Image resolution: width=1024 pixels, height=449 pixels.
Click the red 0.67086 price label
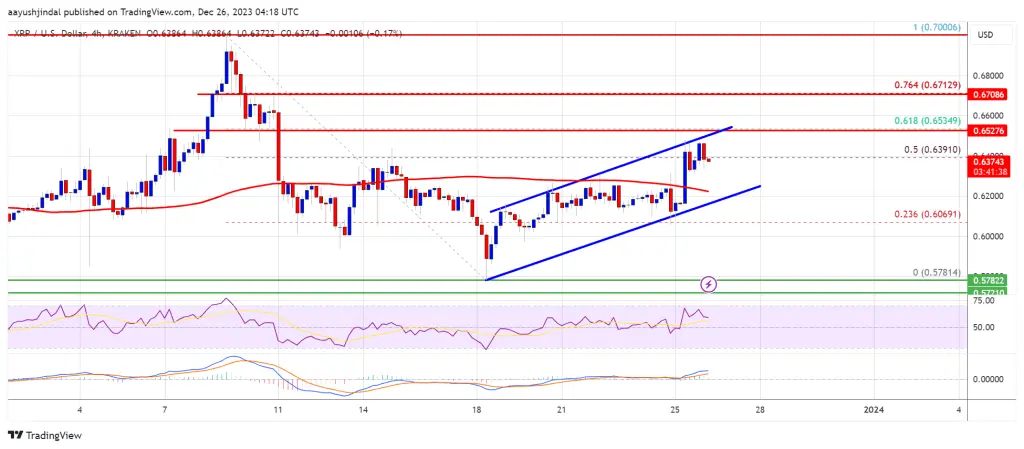[987, 95]
